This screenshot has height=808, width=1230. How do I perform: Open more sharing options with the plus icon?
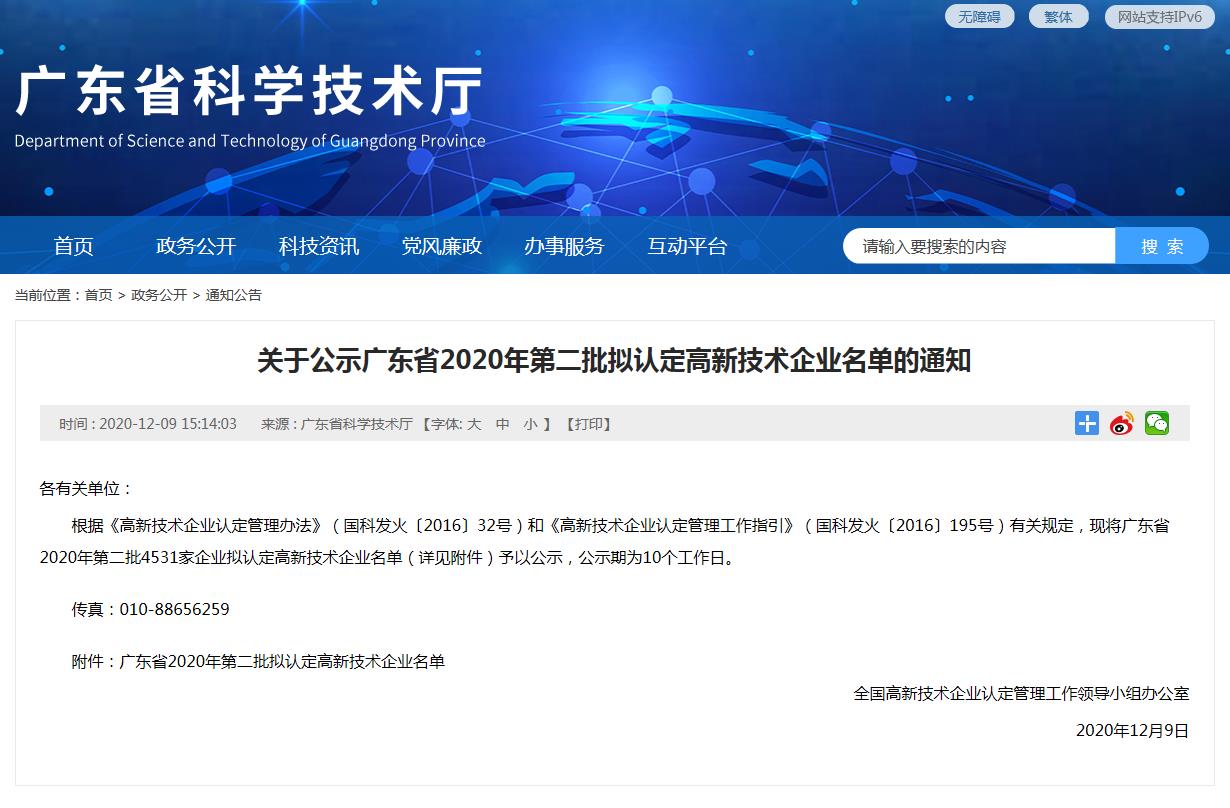1086,423
